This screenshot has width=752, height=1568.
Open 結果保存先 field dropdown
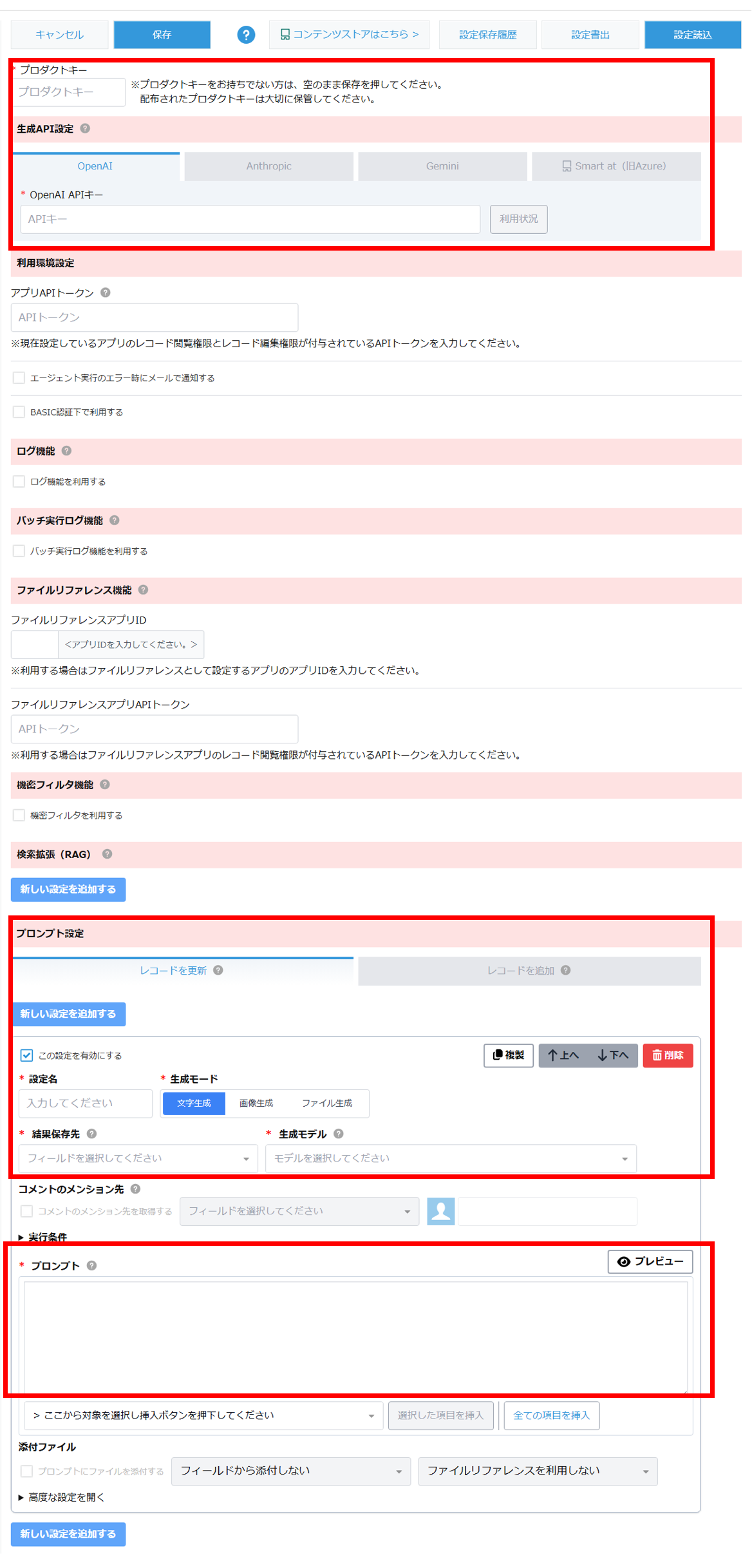pyautogui.click(x=138, y=1158)
